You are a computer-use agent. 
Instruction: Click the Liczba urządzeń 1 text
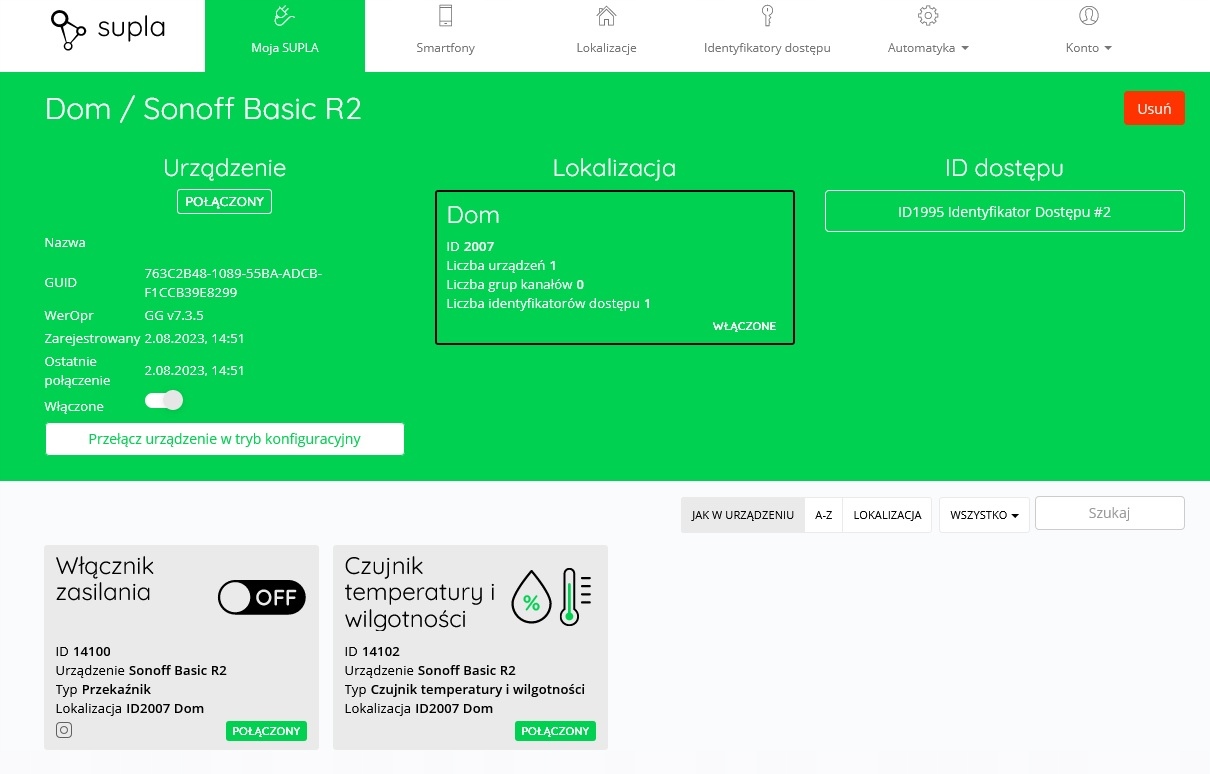pyautogui.click(x=501, y=265)
